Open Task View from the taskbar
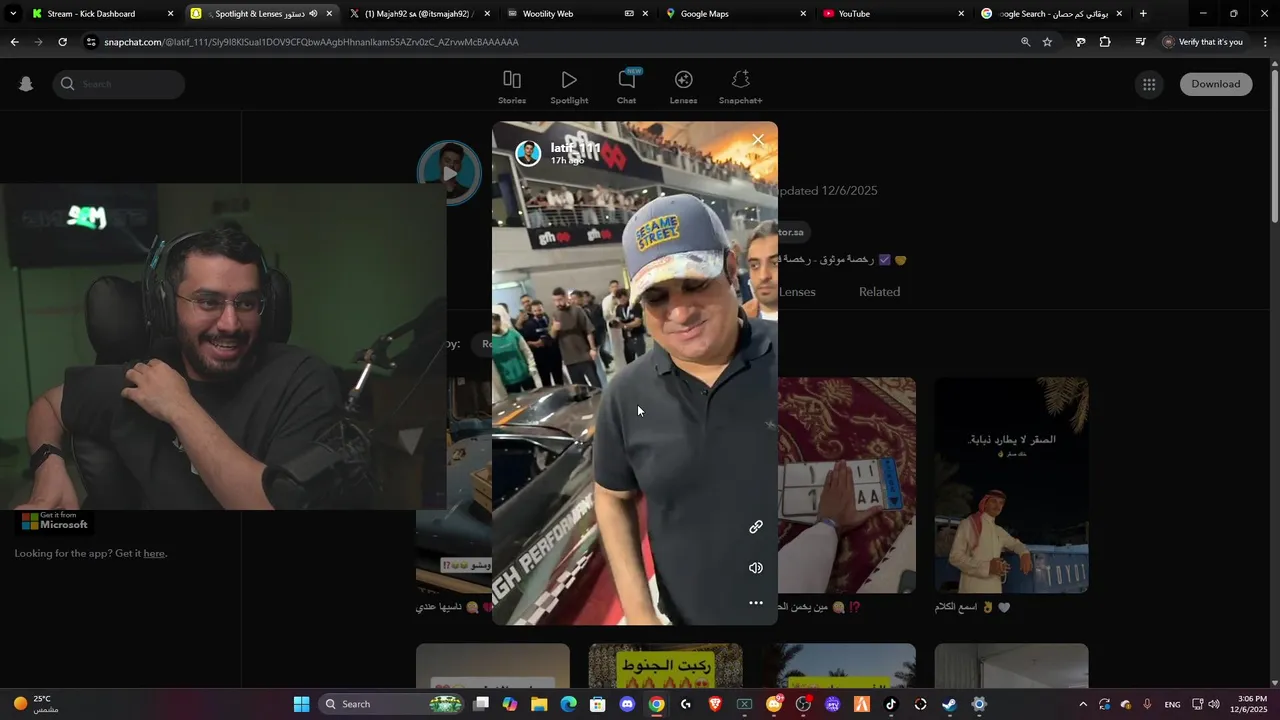Viewport: 1280px width, 720px height. click(x=481, y=704)
